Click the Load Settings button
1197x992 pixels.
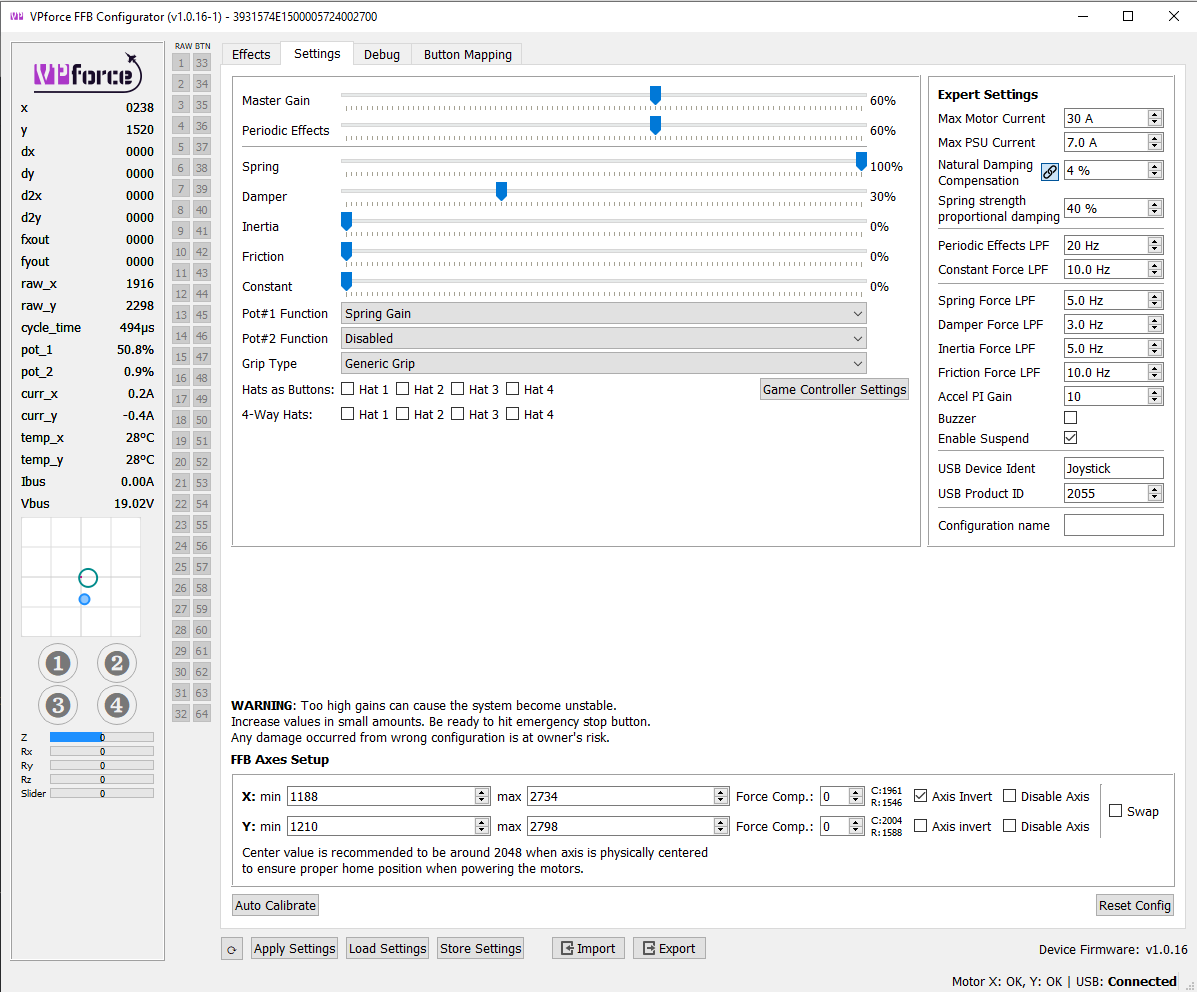388,948
